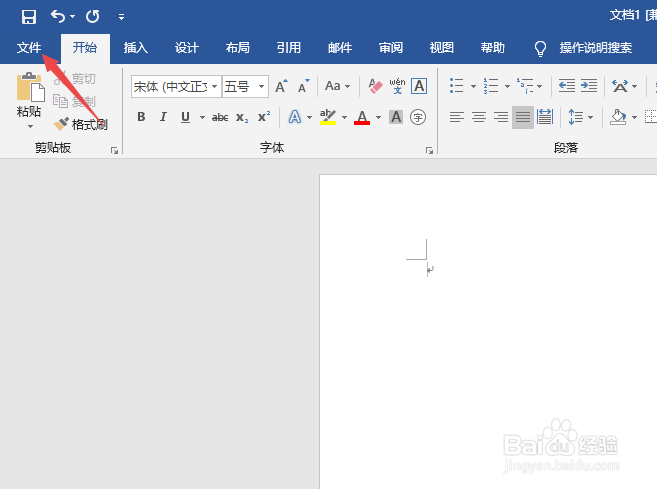The height and width of the screenshot is (489, 657).
Task: Open the 字体 dialog launcher
Action: (x=429, y=150)
